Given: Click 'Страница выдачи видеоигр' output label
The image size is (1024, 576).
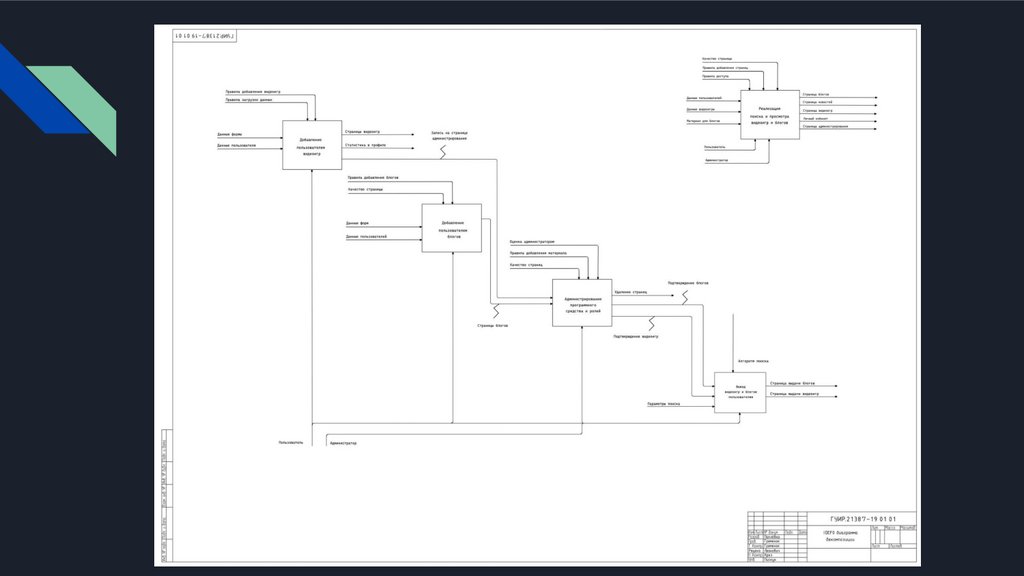Looking at the screenshot, I should [794, 394].
